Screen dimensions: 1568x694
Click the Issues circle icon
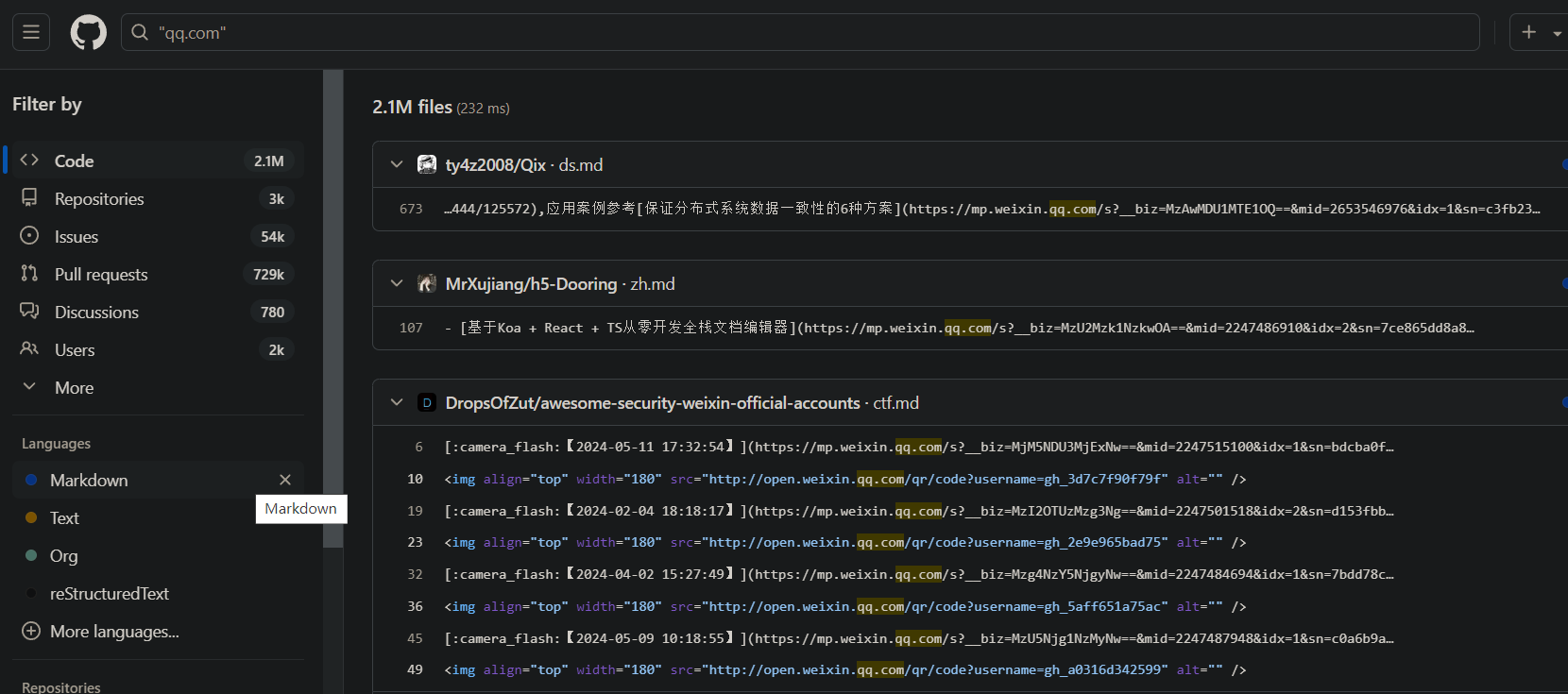[29, 235]
